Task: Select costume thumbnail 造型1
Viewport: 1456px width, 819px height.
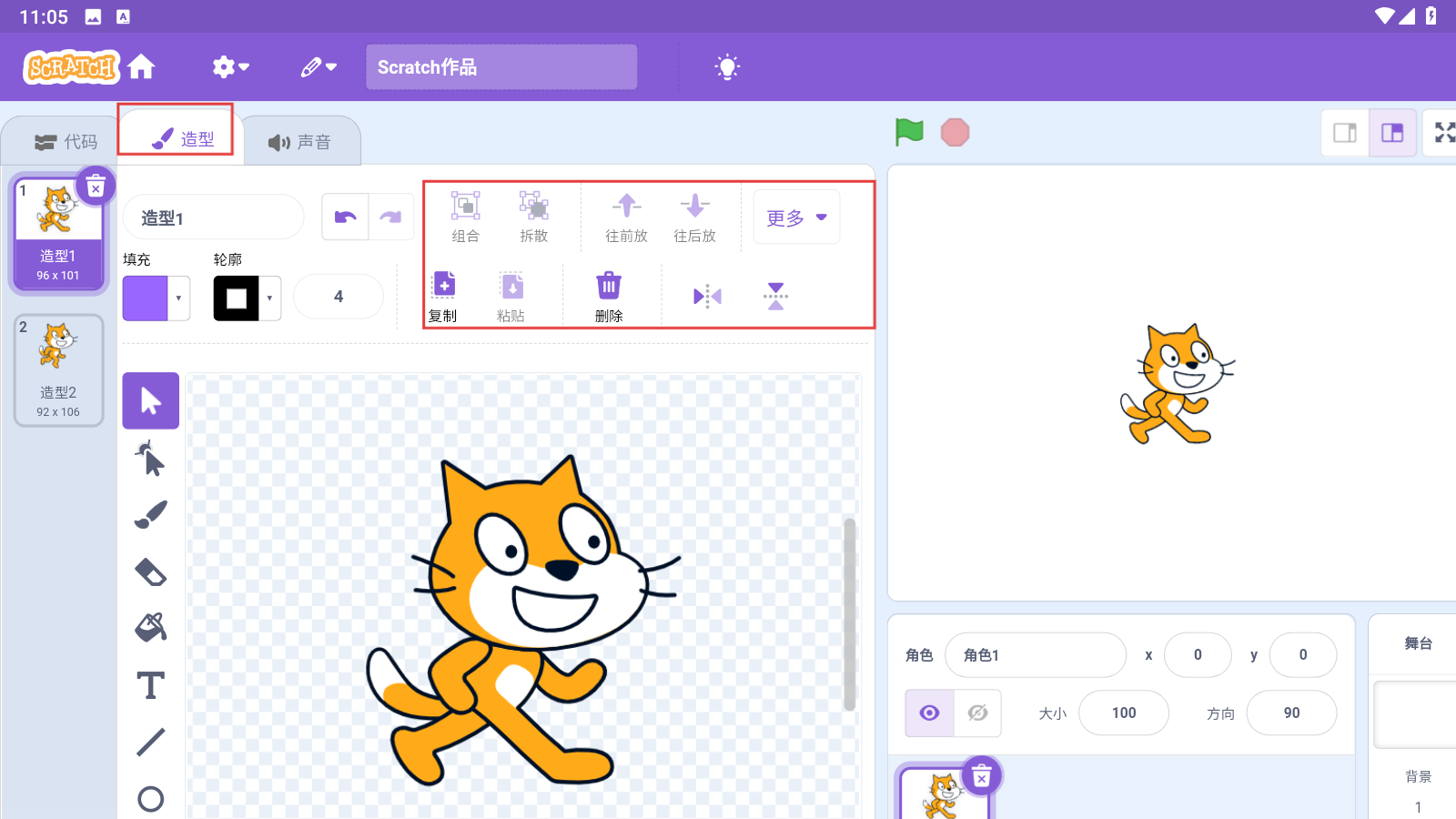Action: coord(58,234)
